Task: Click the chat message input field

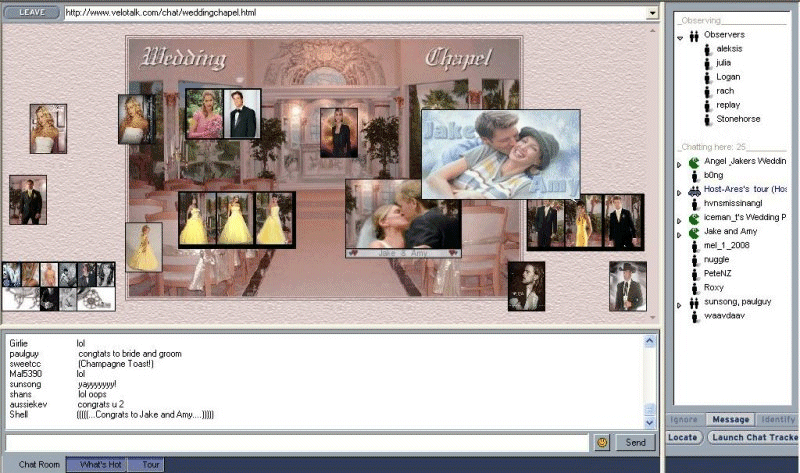Action: coord(297,442)
